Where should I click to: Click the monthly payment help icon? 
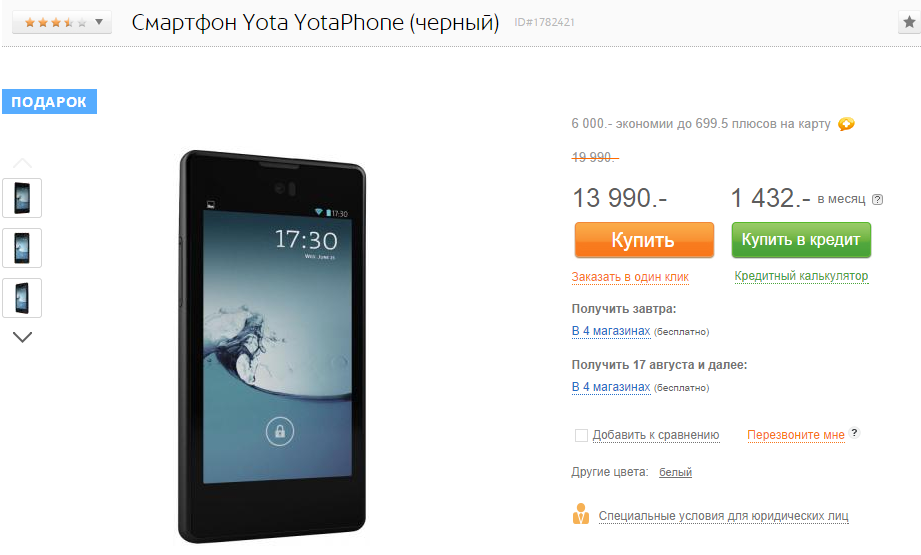[878, 200]
